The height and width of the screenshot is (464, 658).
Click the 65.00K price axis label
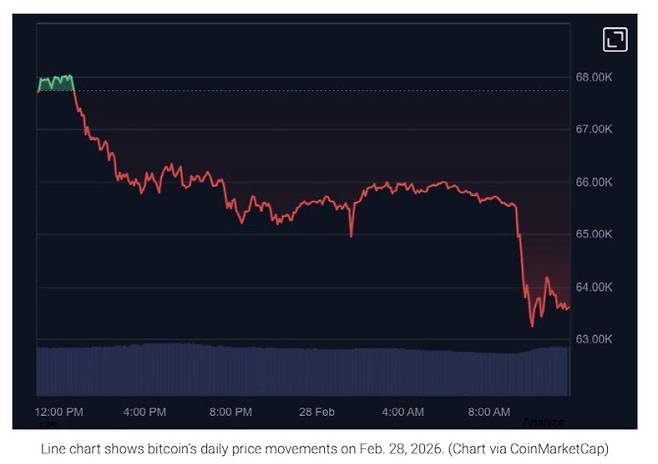592,234
